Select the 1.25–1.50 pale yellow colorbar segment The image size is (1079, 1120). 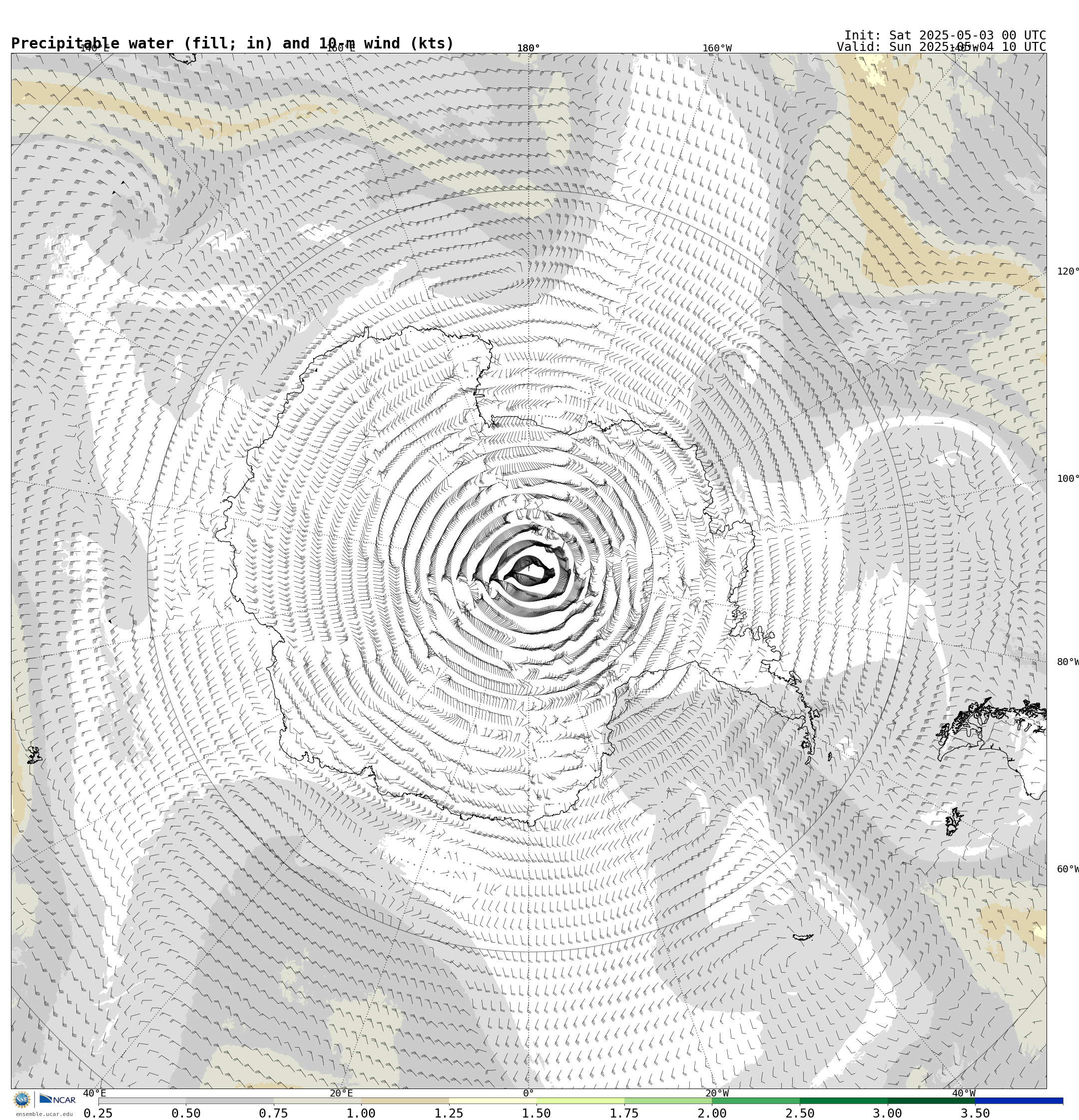coord(493,1101)
